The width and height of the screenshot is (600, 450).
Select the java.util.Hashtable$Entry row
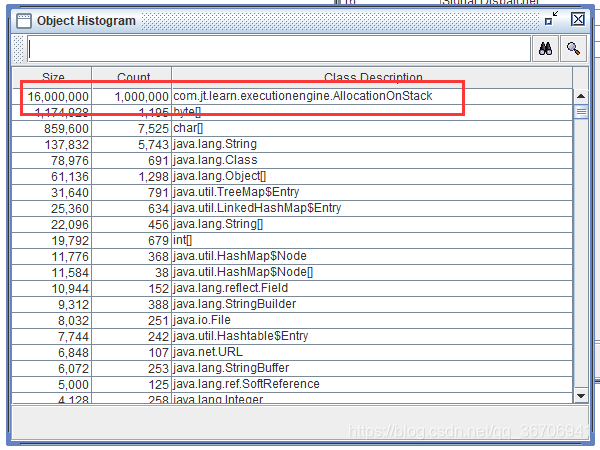tap(292, 336)
